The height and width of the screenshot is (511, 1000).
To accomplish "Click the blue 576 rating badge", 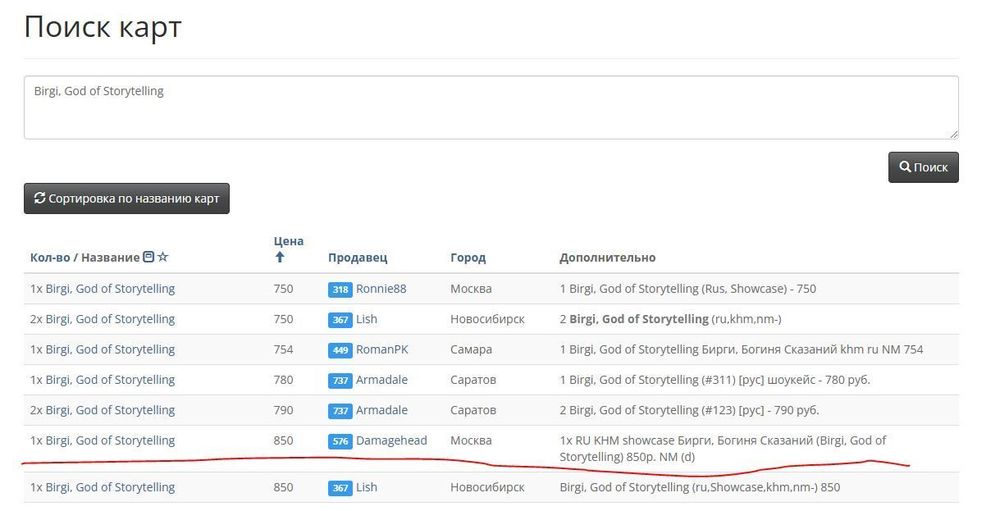I will (340, 441).
